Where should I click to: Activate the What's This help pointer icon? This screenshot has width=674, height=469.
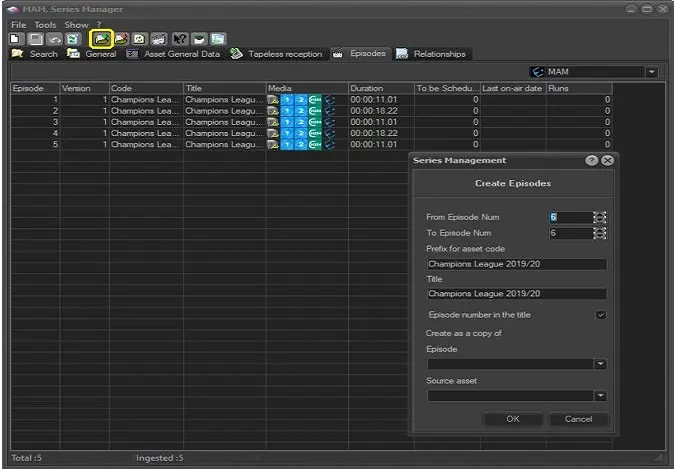[x=180, y=38]
